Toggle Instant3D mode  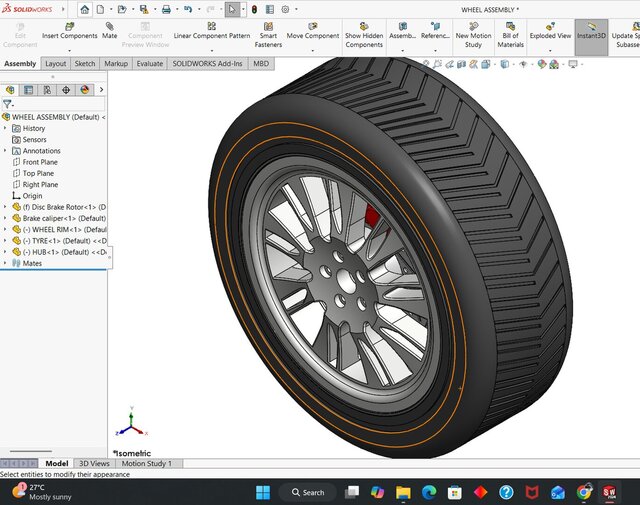591,37
